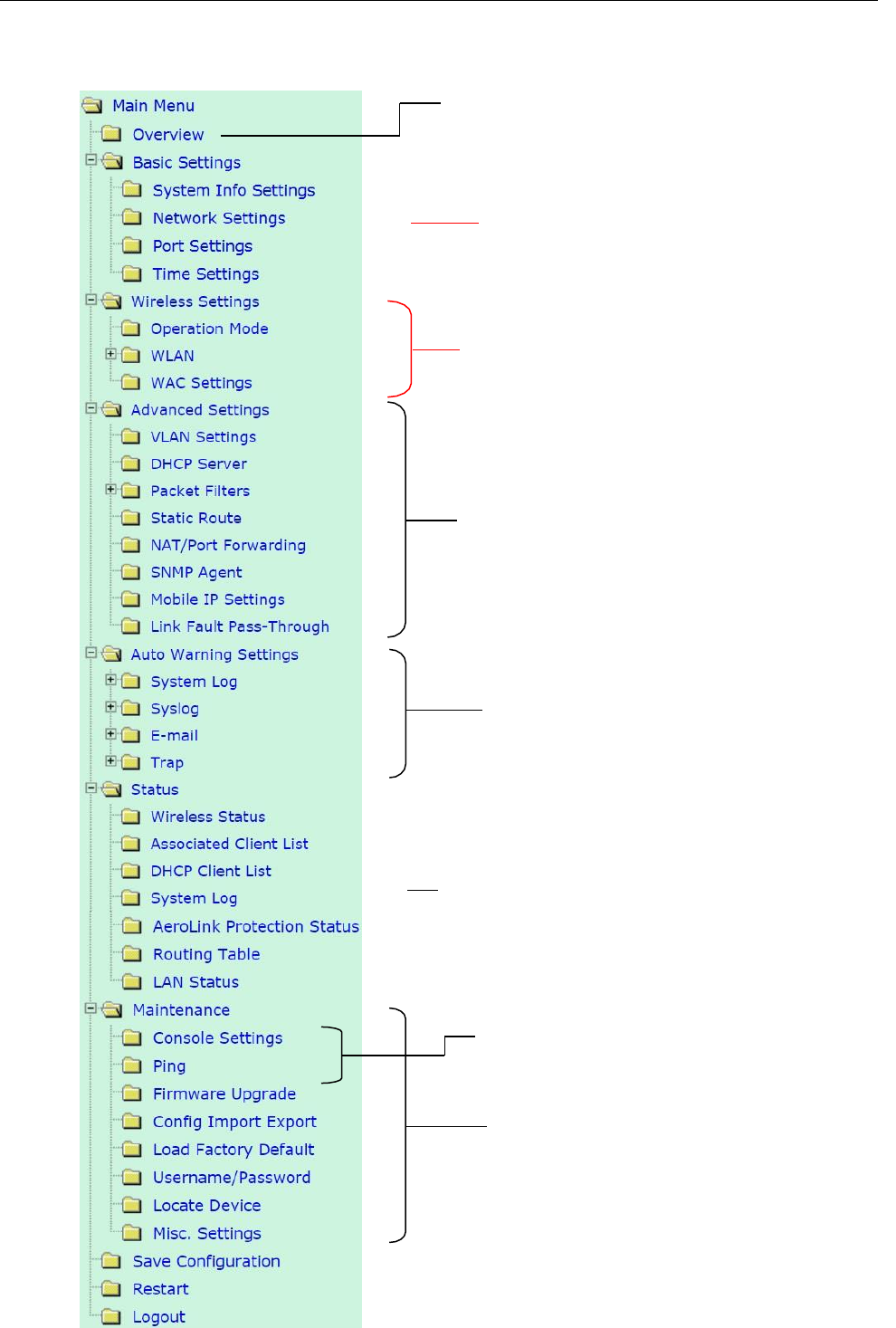Screen dimensions: 896x1328
Task: Open the Overview page
Action: pos(168,135)
